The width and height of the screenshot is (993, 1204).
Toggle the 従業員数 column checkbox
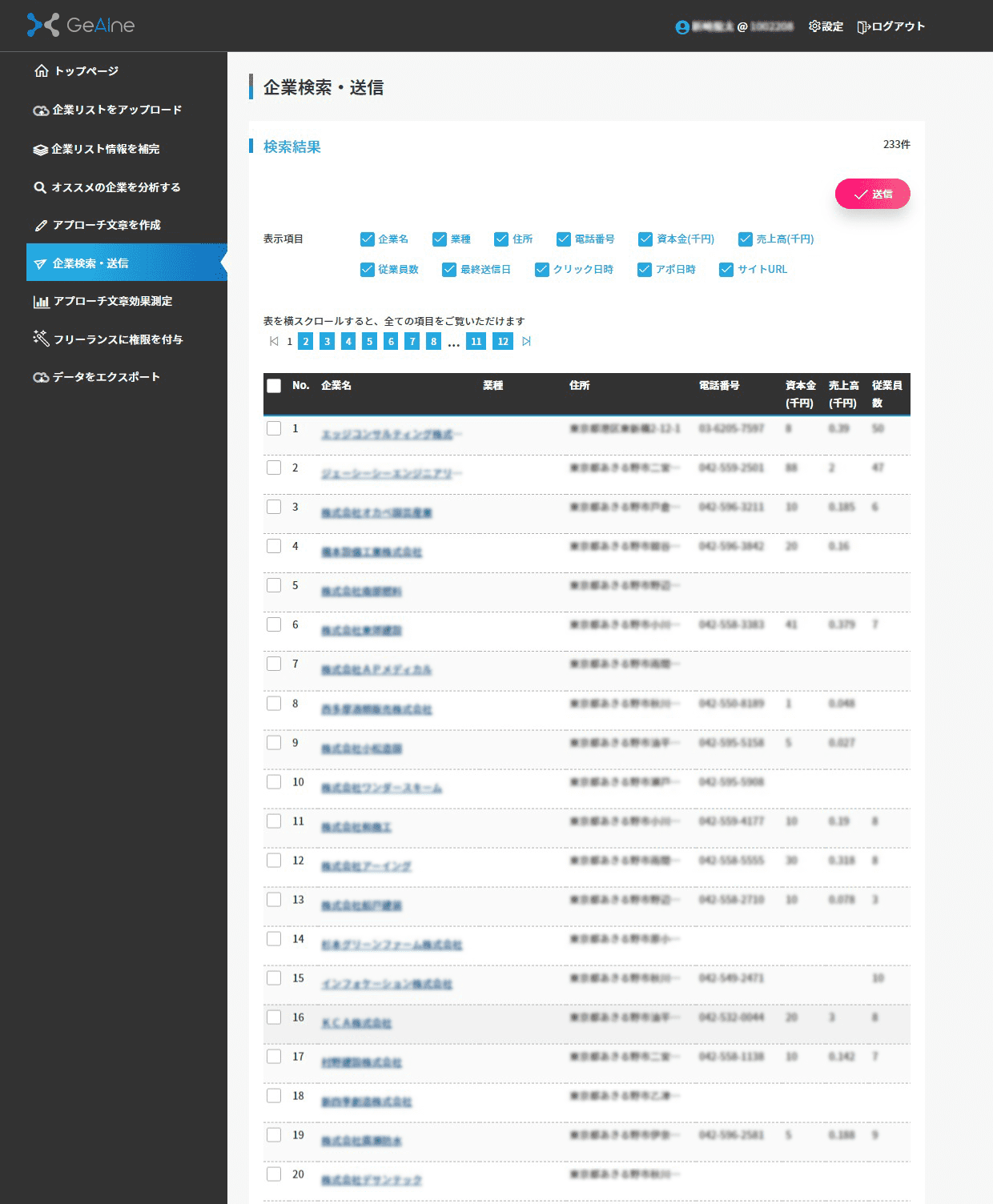(368, 270)
